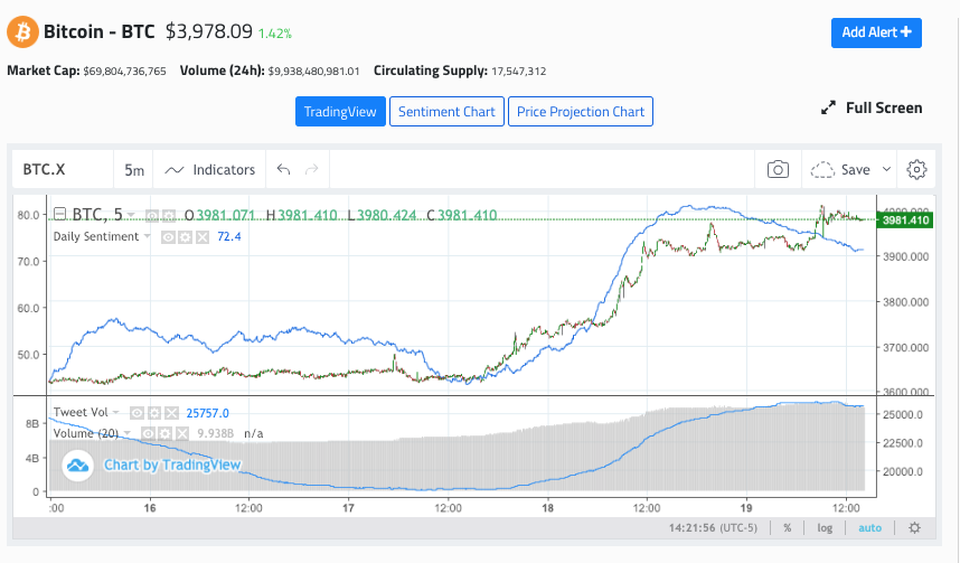This screenshot has width=960, height=563.
Task: Take a chart snapshot with the camera icon
Action: tap(778, 170)
